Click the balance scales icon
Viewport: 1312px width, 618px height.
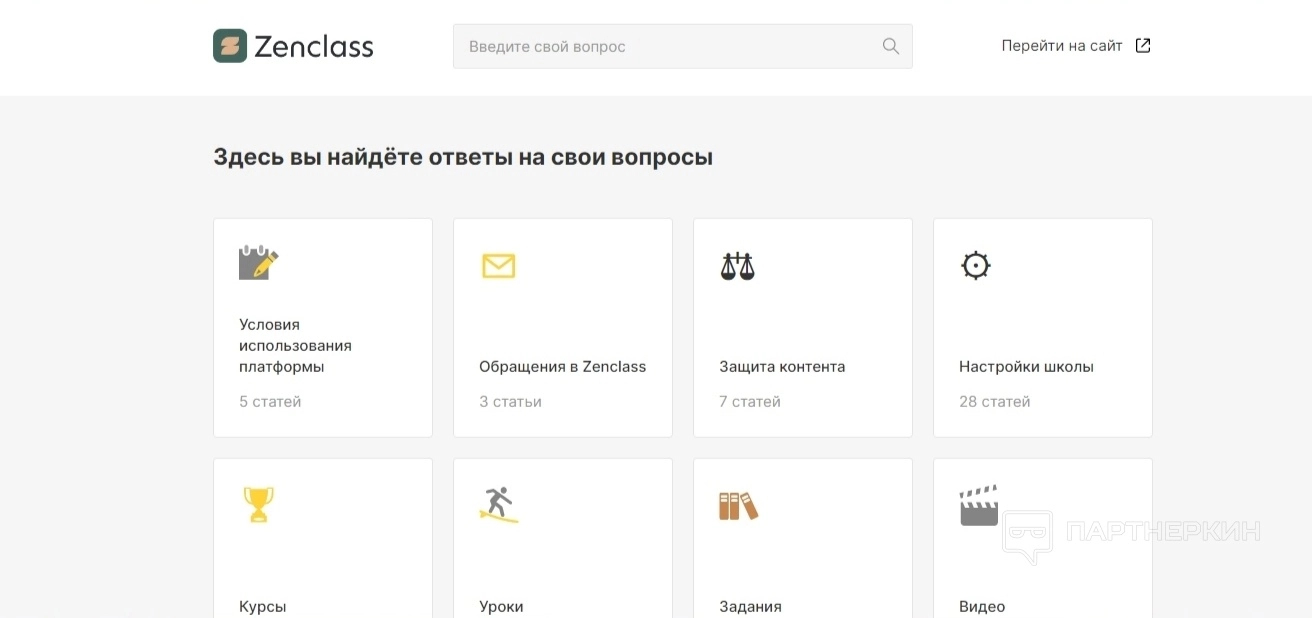738,266
